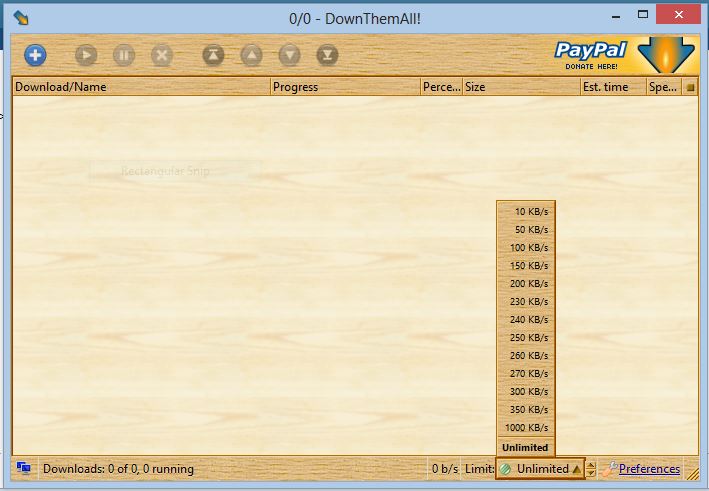Choose 150 KB/s limit option
This screenshot has width=709, height=491.
click(526, 266)
